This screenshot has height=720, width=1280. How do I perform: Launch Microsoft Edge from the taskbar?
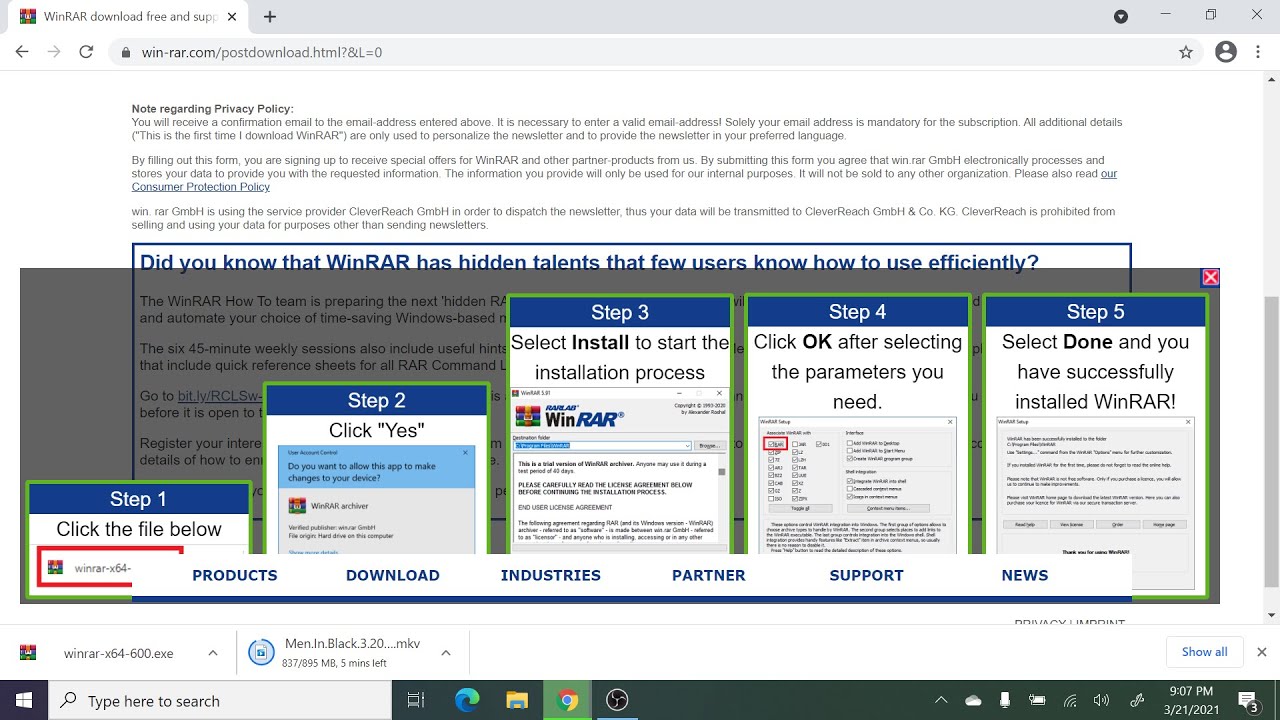click(x=467, y=700)
